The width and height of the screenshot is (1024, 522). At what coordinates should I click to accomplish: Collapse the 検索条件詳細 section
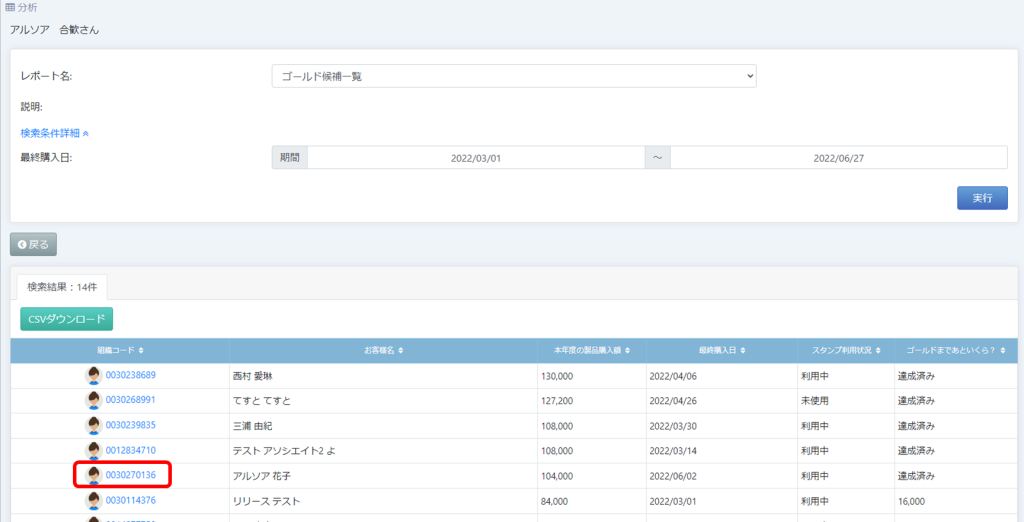(x=55, y=132)
